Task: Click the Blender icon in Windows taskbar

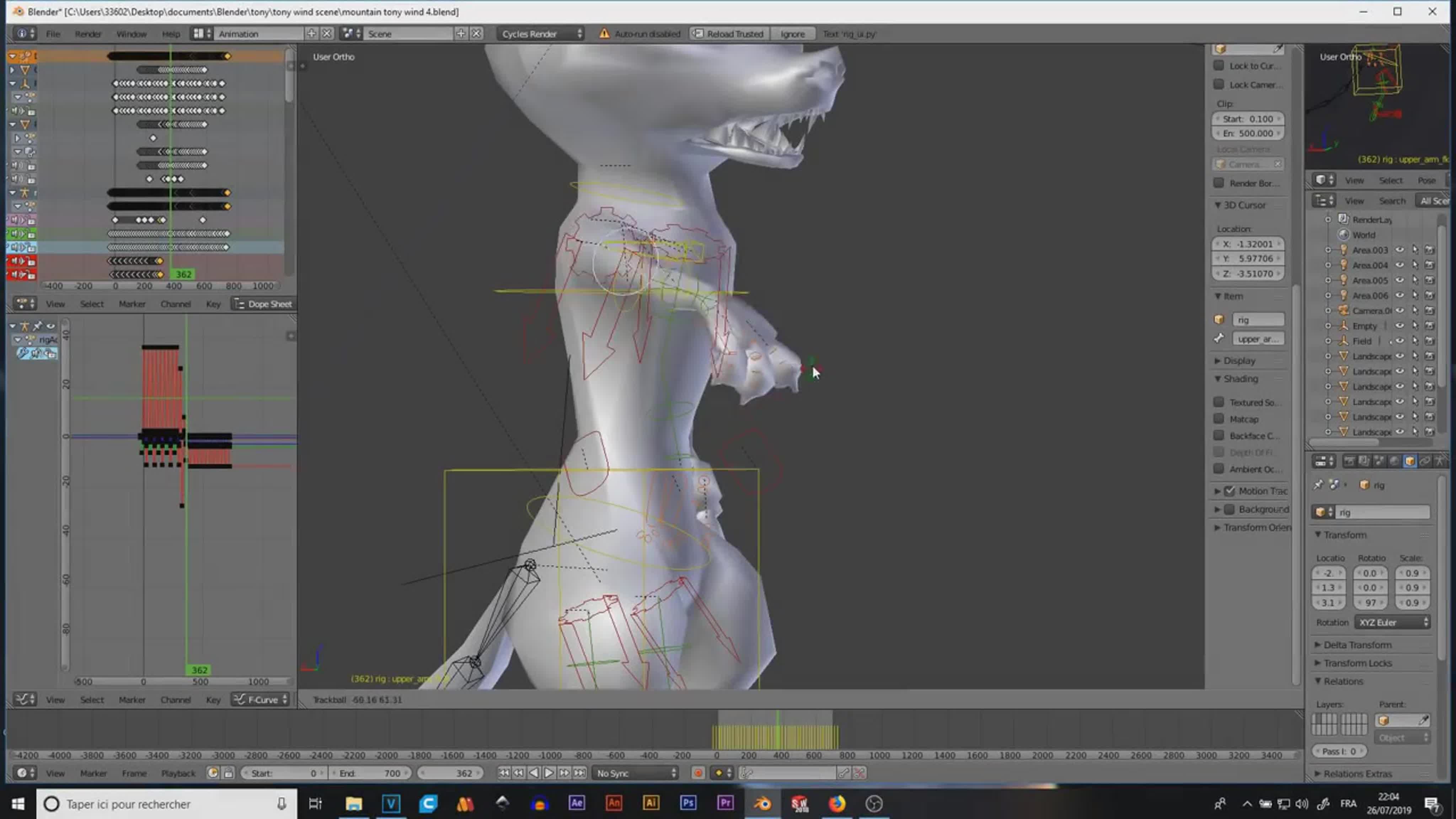Action: (762, 804)
